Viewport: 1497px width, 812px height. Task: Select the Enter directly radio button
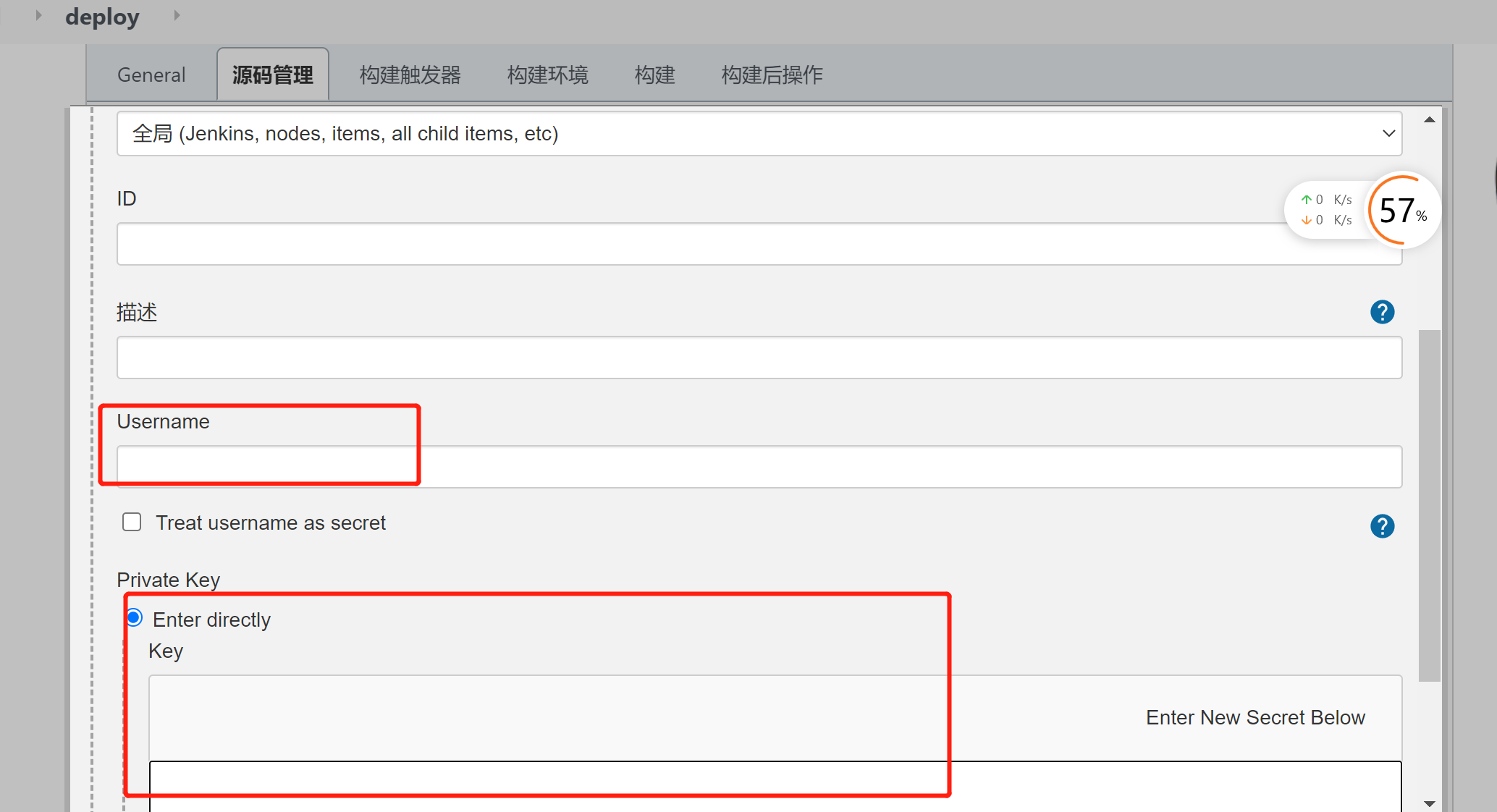click(134, 617)
